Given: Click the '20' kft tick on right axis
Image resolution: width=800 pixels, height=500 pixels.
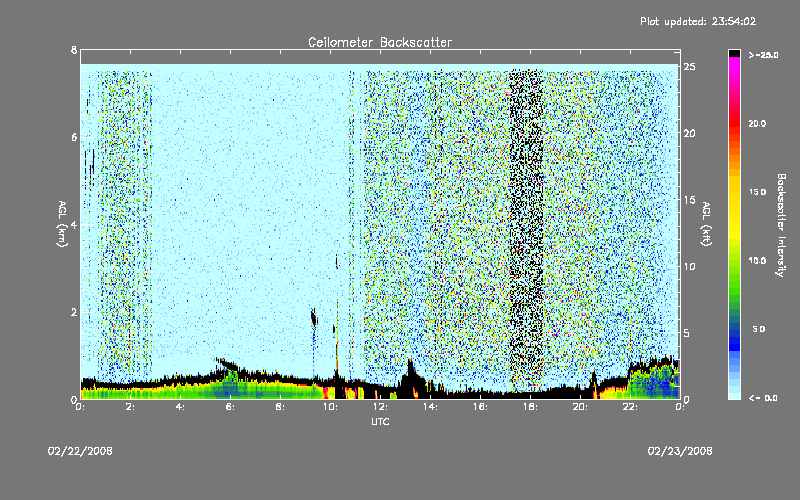Looking at the screenshot, I should click(690, 133).
